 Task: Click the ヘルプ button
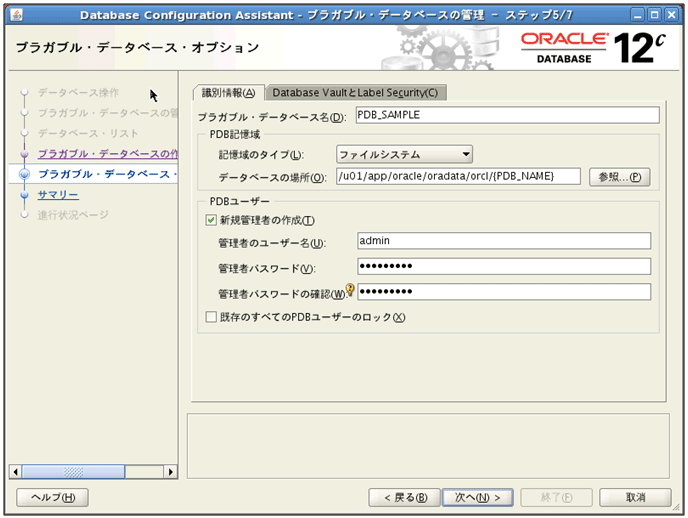tap(53, 497)
